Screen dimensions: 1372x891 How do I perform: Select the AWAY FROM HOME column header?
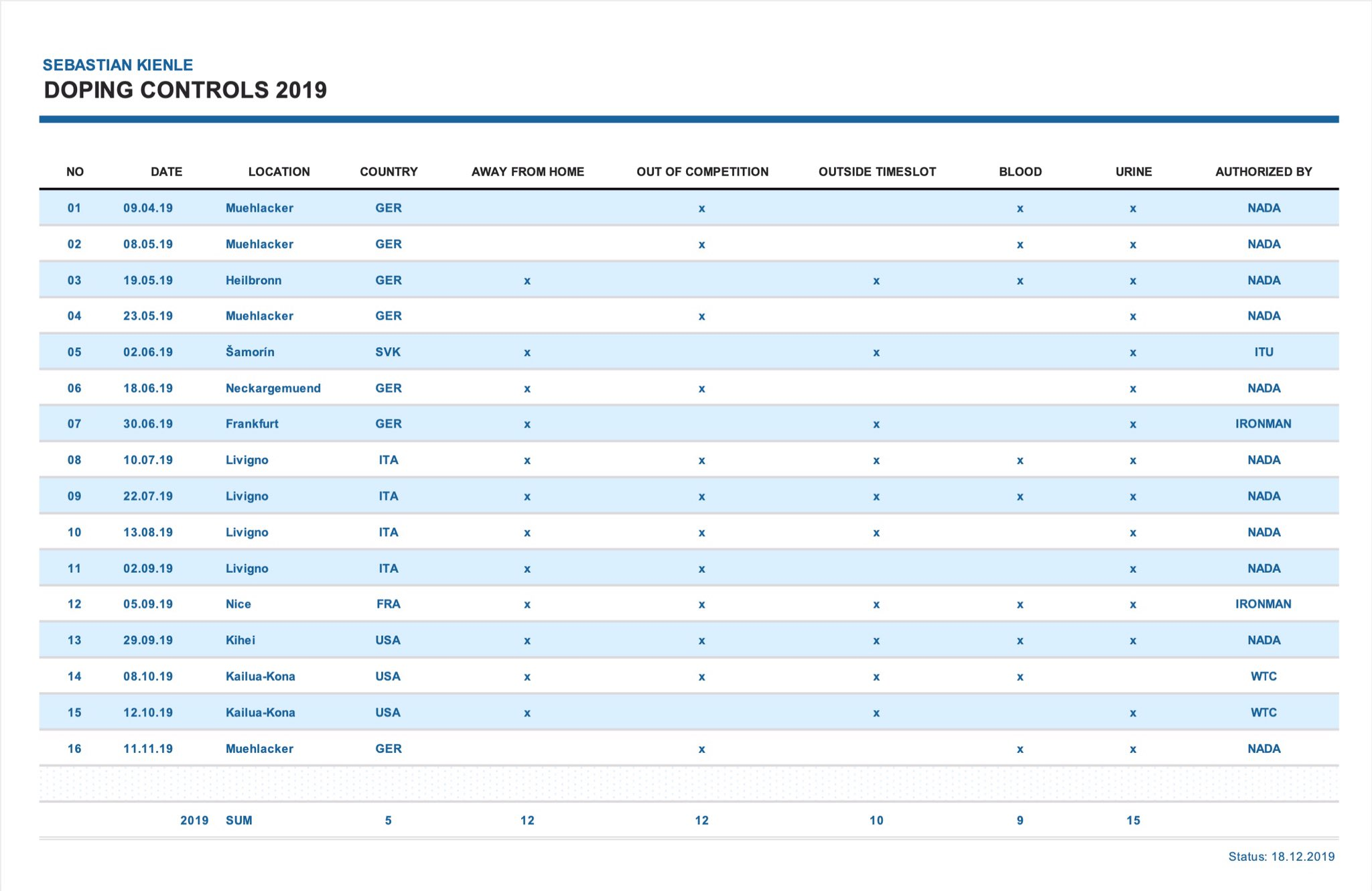tap(528, 172)
